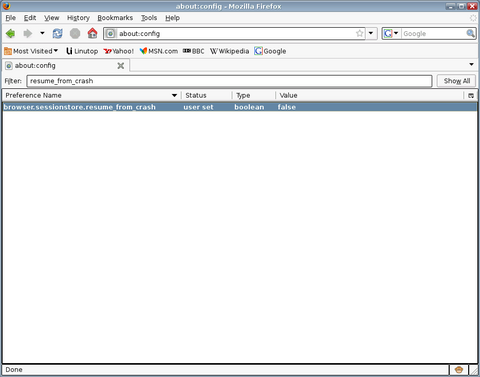This screenshot has width=480, height=377.
Task: Go back with the green arrow
Action: tap(11, 33)
